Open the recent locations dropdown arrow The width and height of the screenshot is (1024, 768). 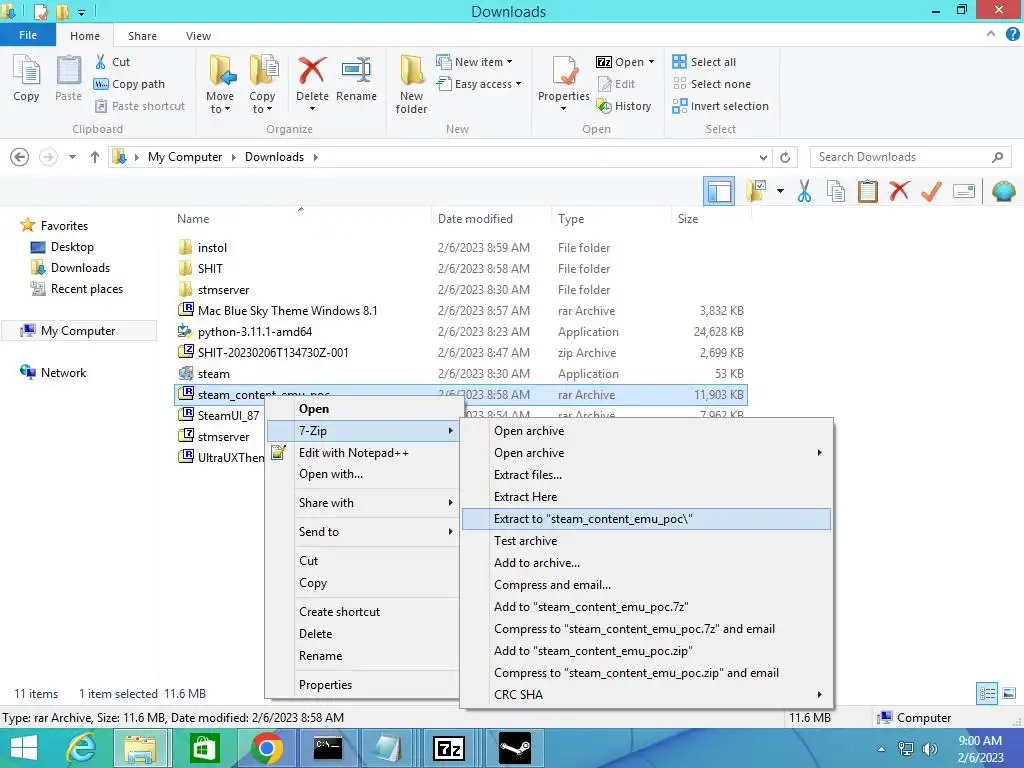(72, 157)
